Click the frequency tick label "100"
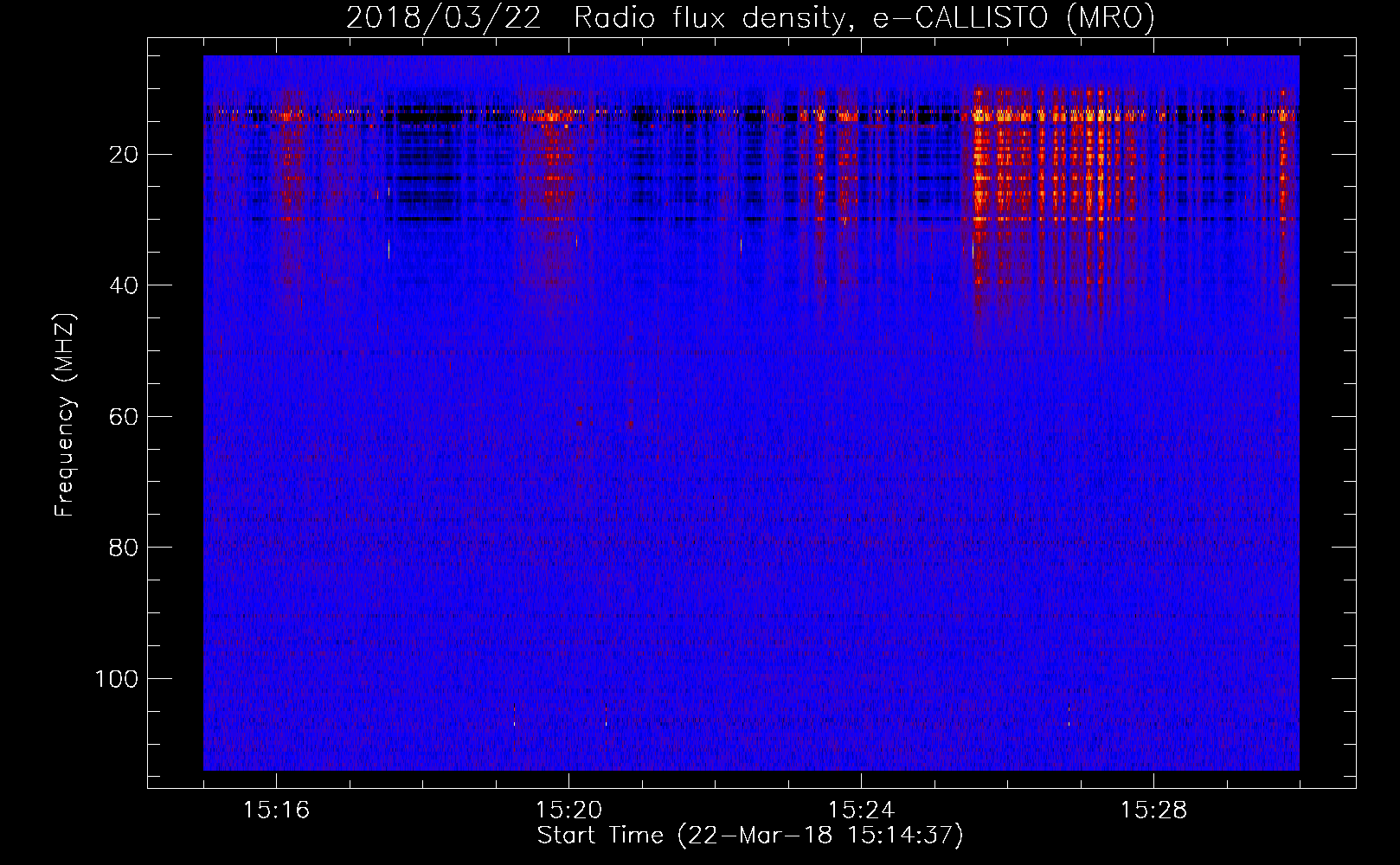 click(117, 679)
